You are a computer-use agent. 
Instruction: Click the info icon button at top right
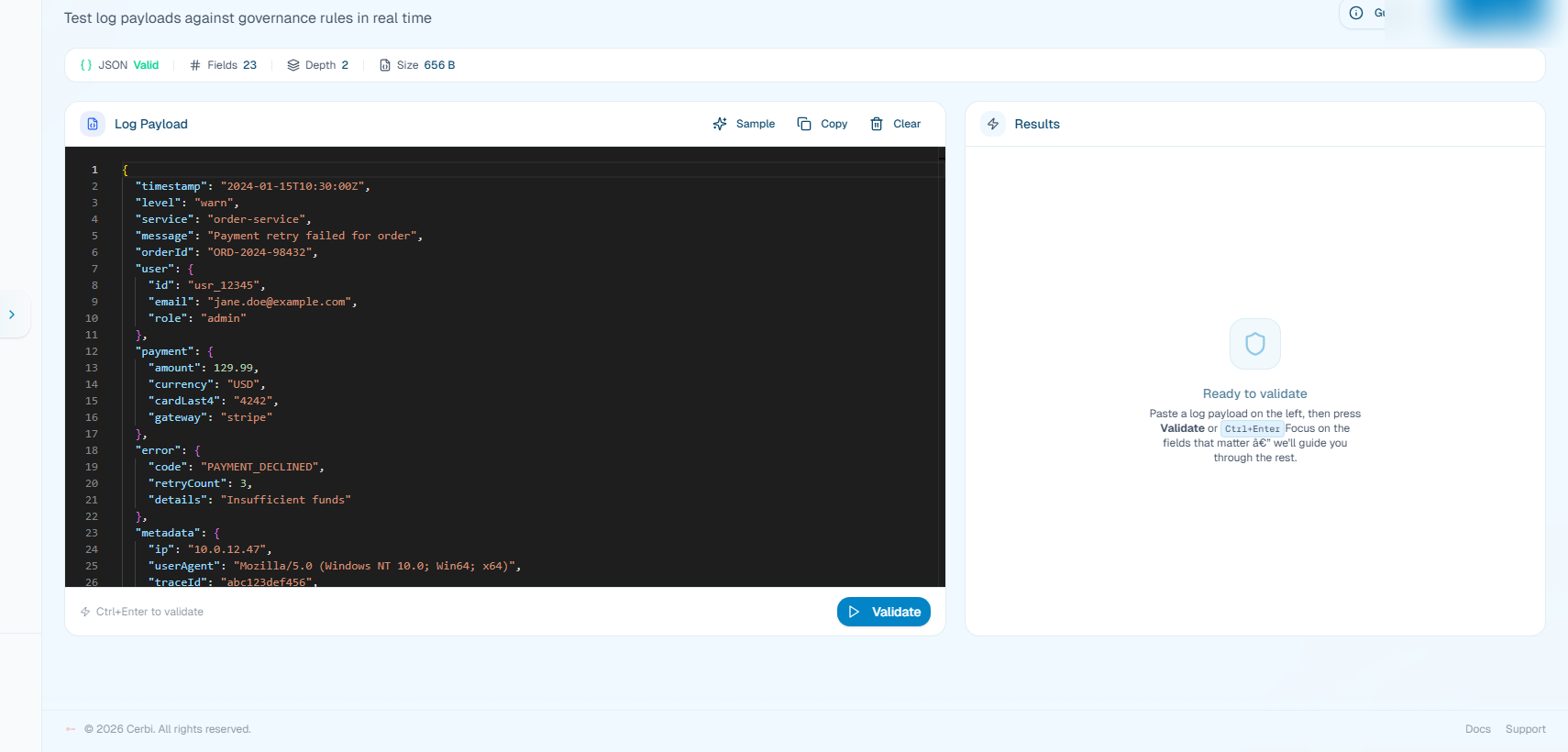1356,13
